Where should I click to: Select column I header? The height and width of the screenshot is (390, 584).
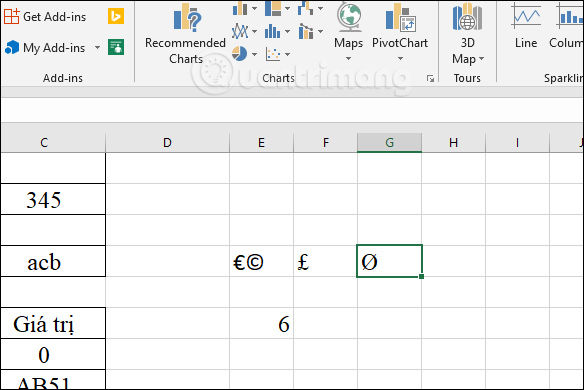point(517,143)
